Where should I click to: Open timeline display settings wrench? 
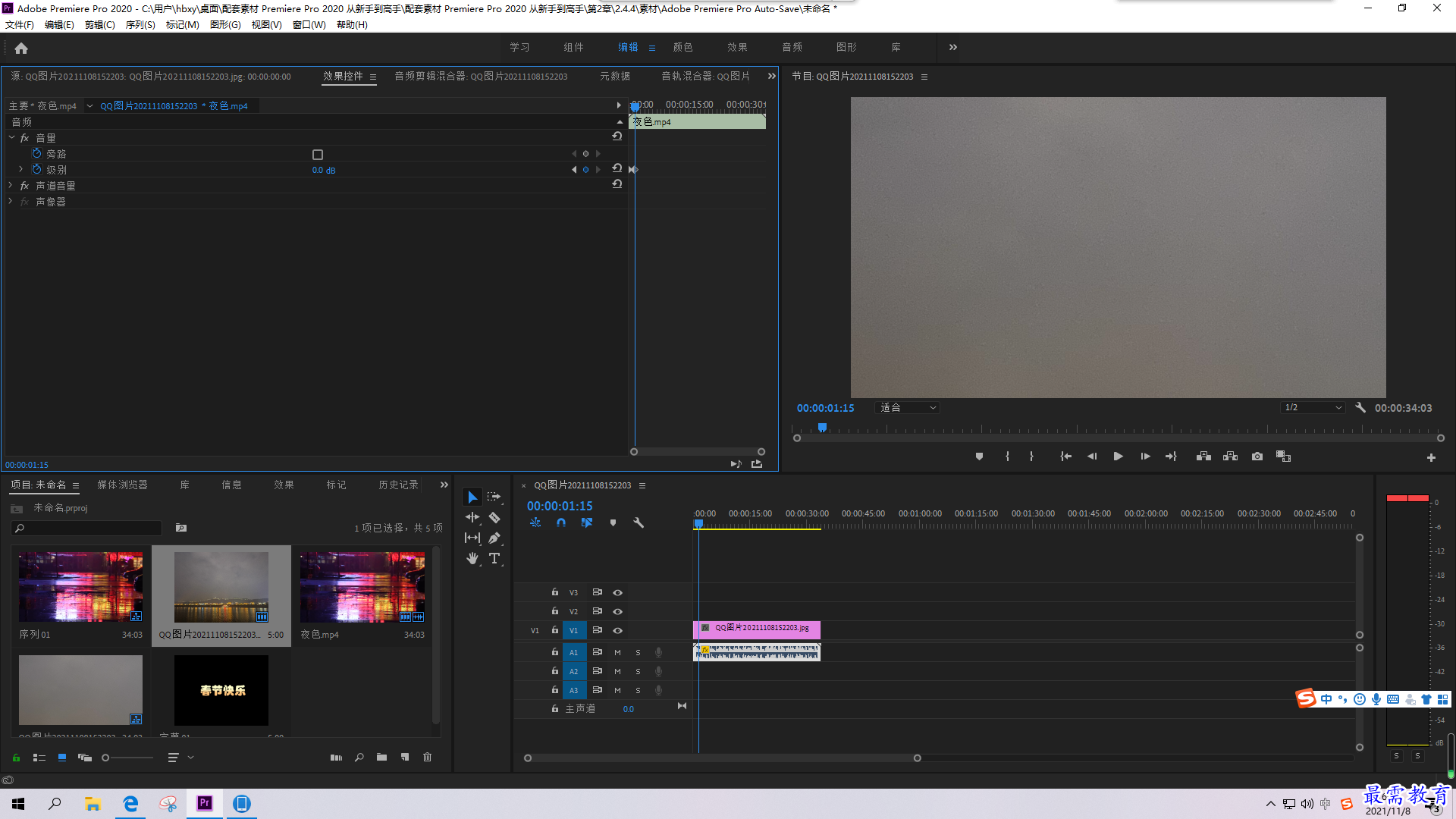pos(639,522)
